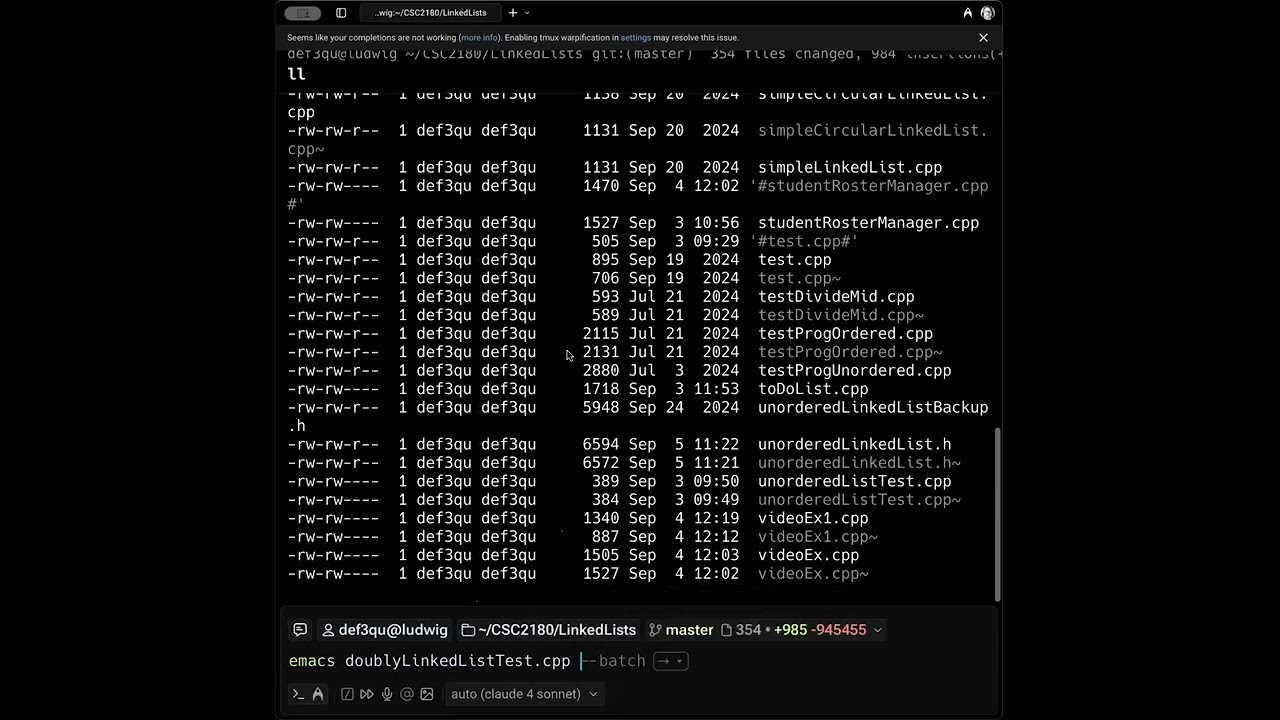Open the auto (claude 4 sonnet) model dropdown
Image resolution: width=1280 pixels, height=720 pixels.
524,694
